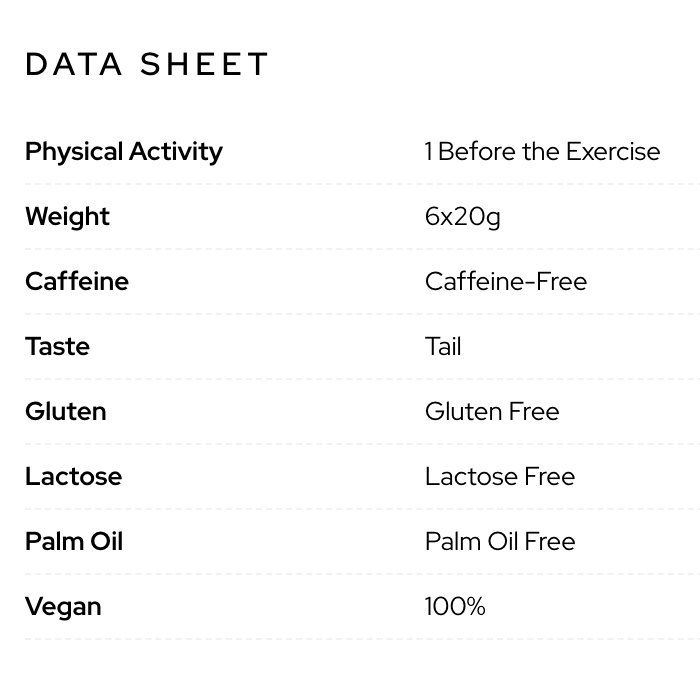Click the dashed divider beneath the Weight row
The height and width of the screenshot is (700, 700).
360,249
